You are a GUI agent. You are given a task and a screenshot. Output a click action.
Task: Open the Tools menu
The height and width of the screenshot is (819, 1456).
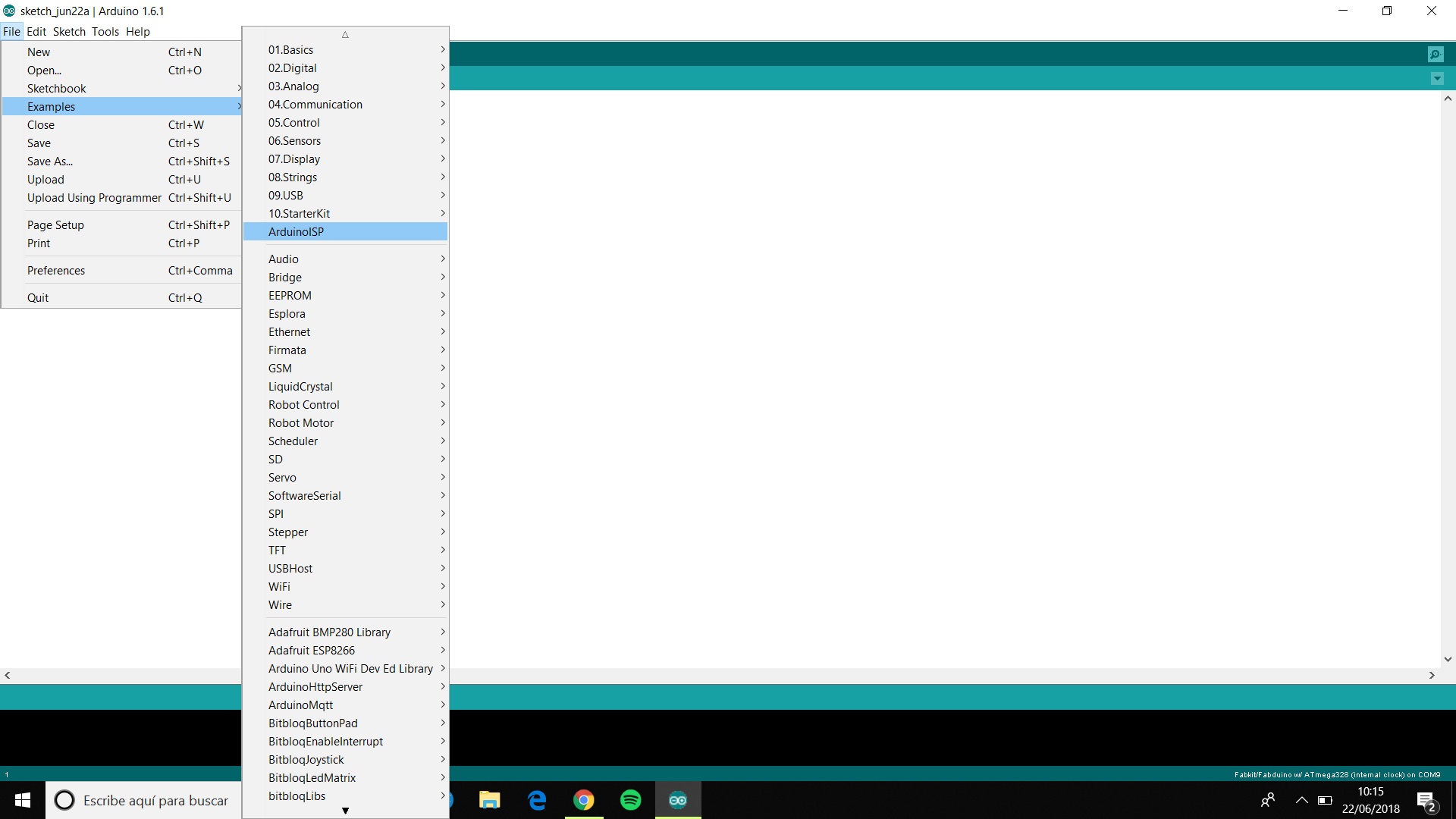coord(105,32)
